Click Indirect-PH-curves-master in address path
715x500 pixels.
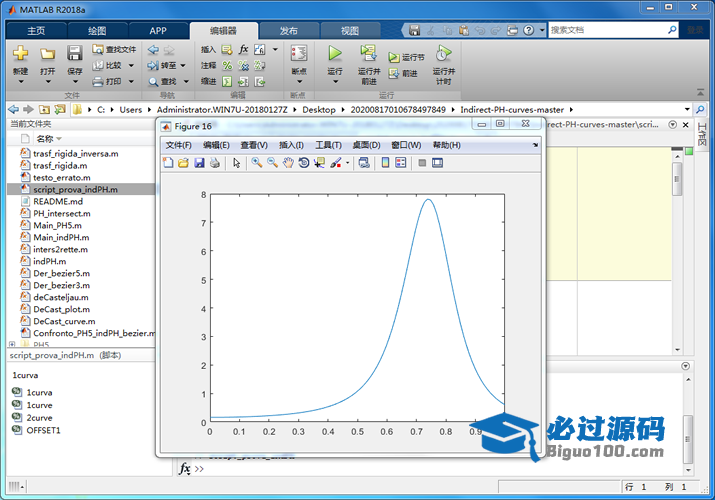512,110
